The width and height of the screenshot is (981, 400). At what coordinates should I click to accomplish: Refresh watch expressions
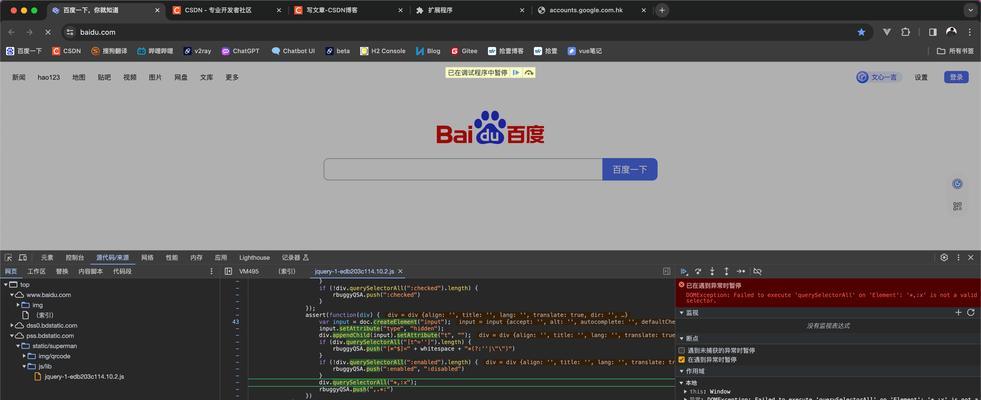coord(971,312)
